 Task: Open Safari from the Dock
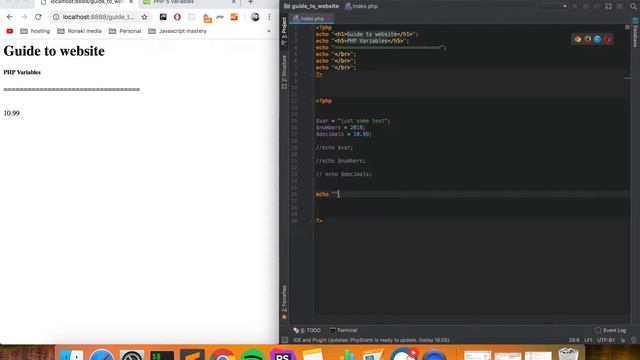point(102,354)
